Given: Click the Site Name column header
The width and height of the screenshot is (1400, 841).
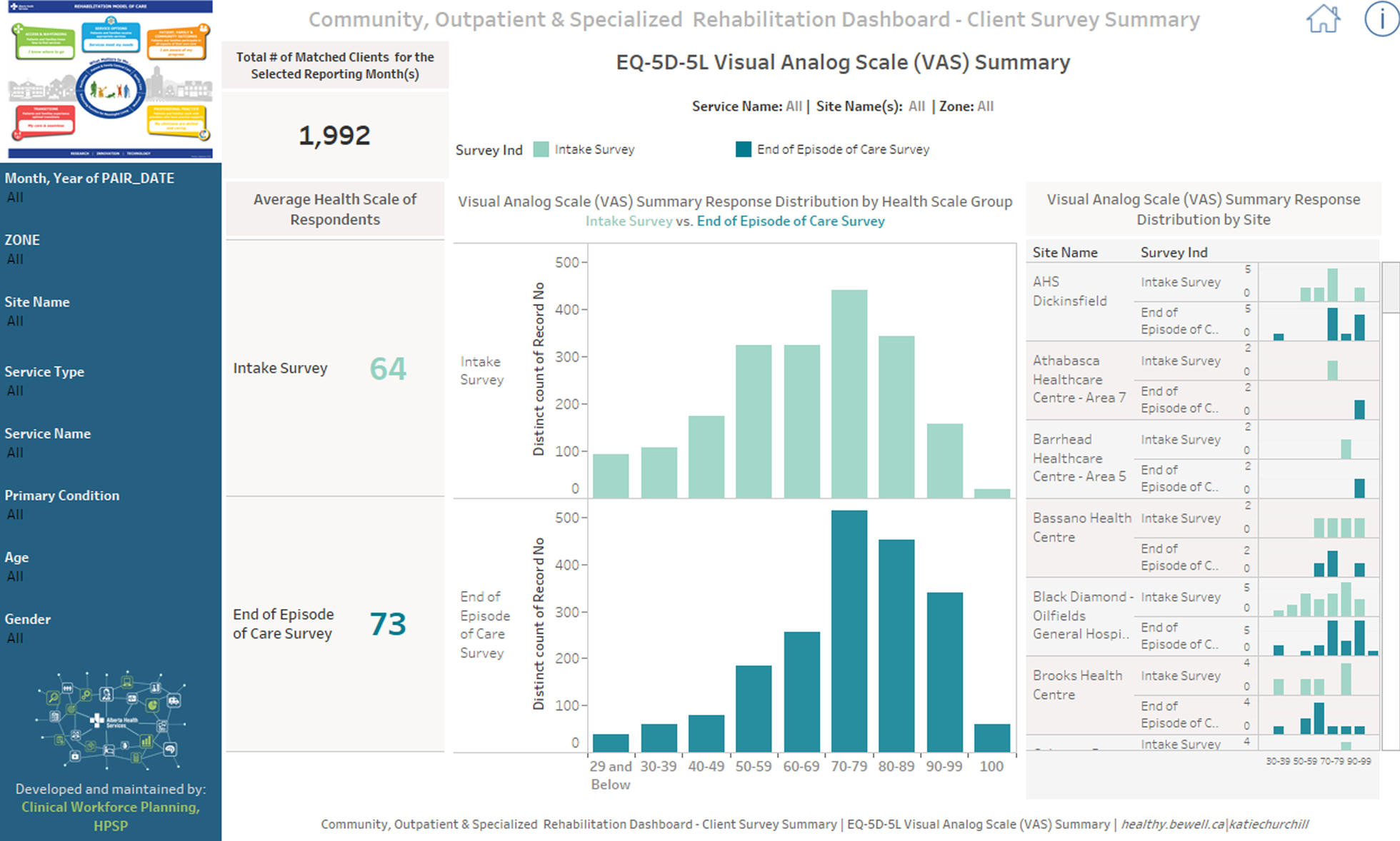Looking at the screenshot, I should [1064, 252].
